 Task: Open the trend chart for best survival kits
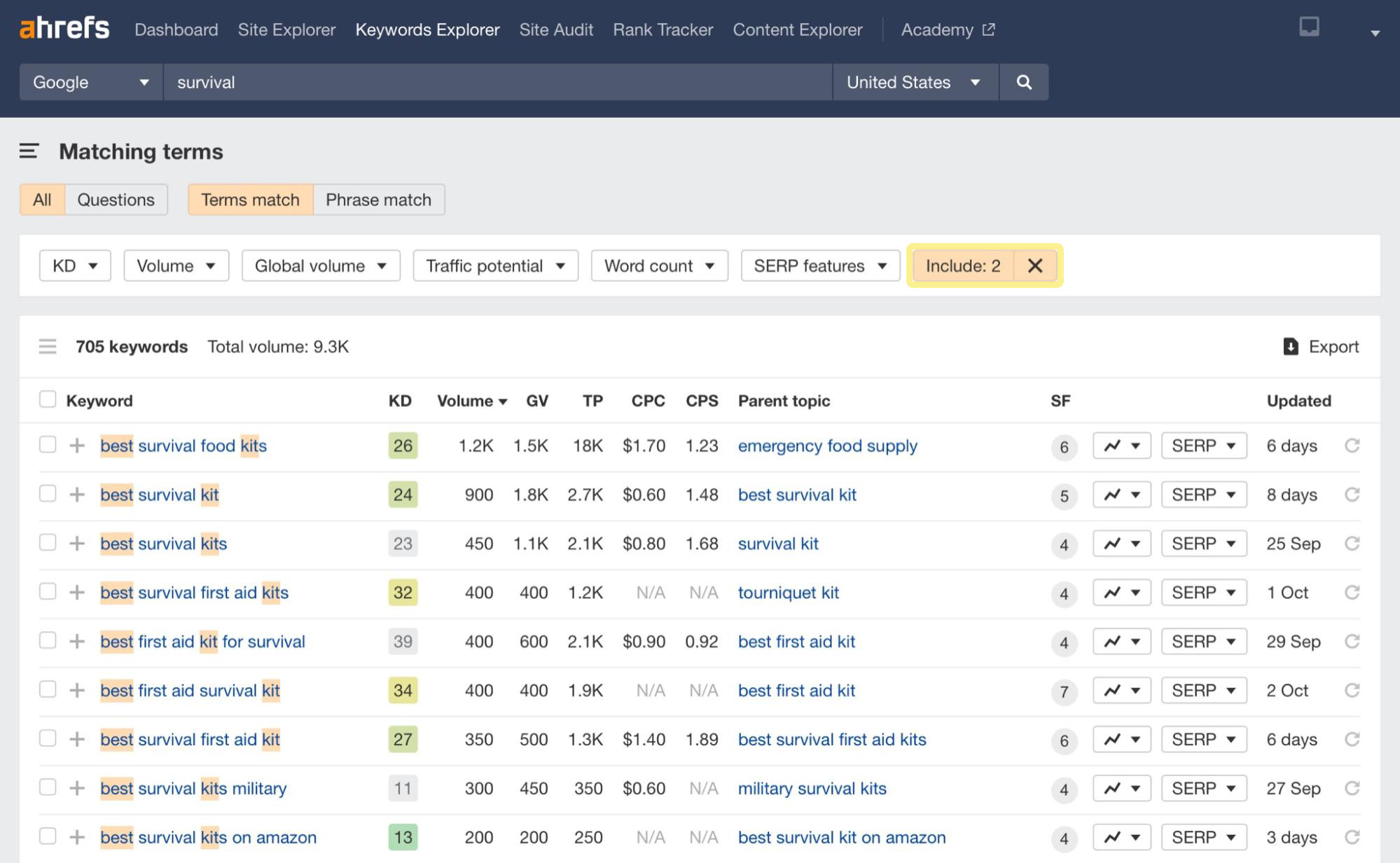coord(1121,544)
